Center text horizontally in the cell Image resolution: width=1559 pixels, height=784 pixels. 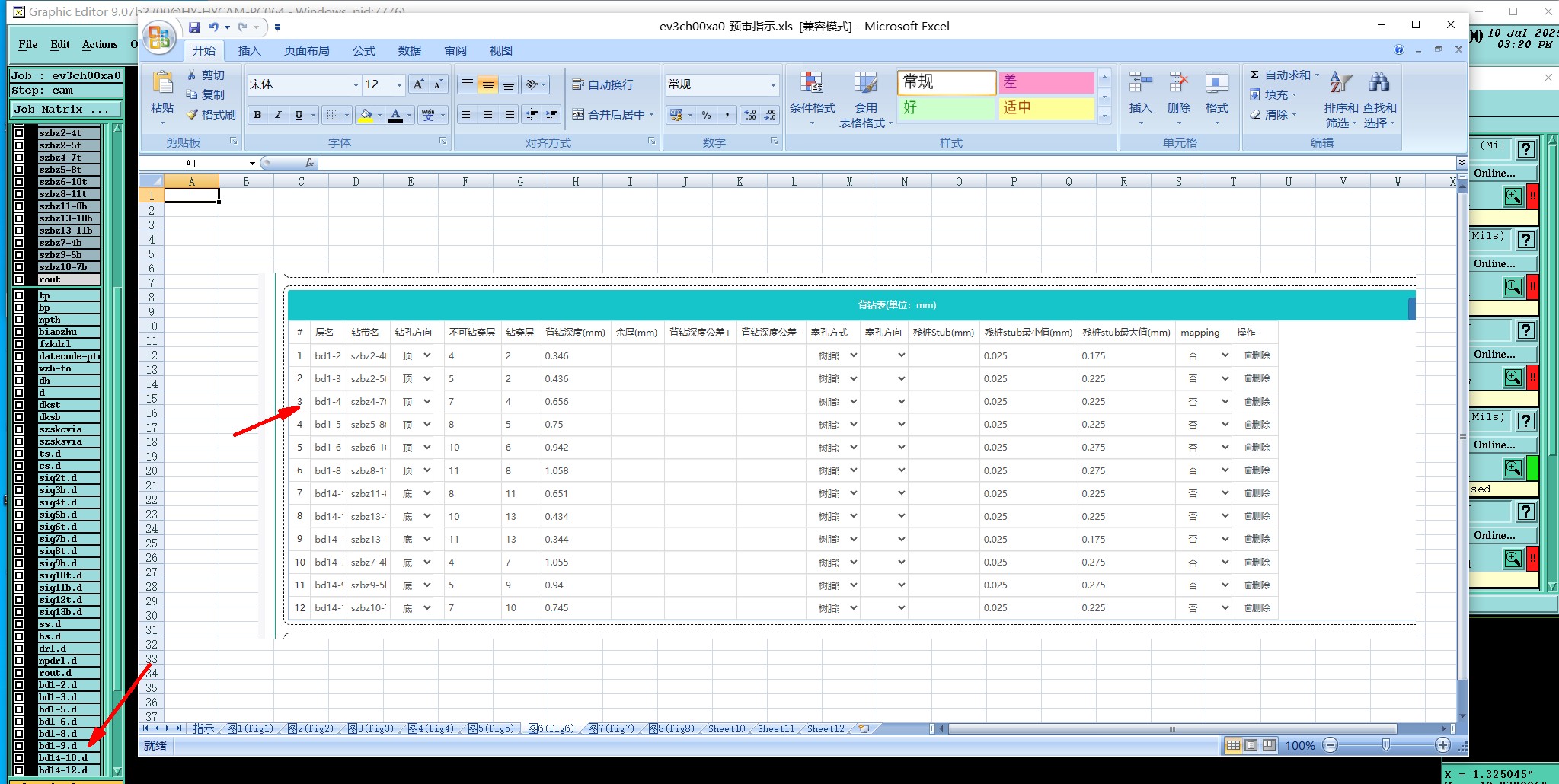(488, 114)
